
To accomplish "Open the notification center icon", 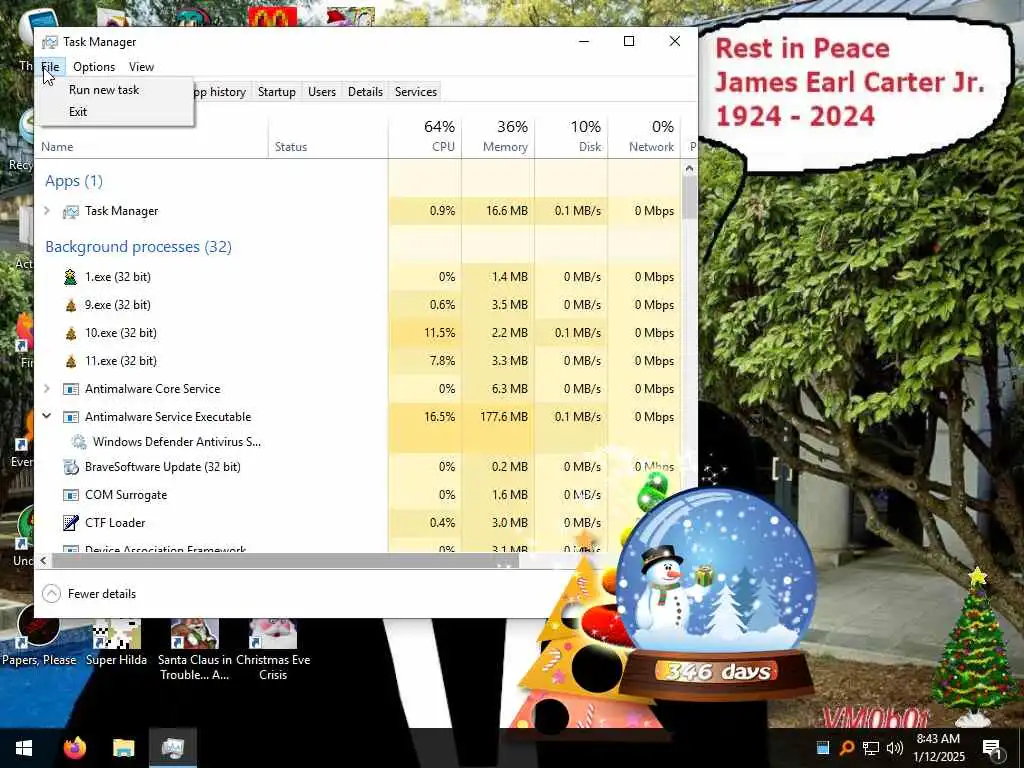I will [x=992, y=748].
